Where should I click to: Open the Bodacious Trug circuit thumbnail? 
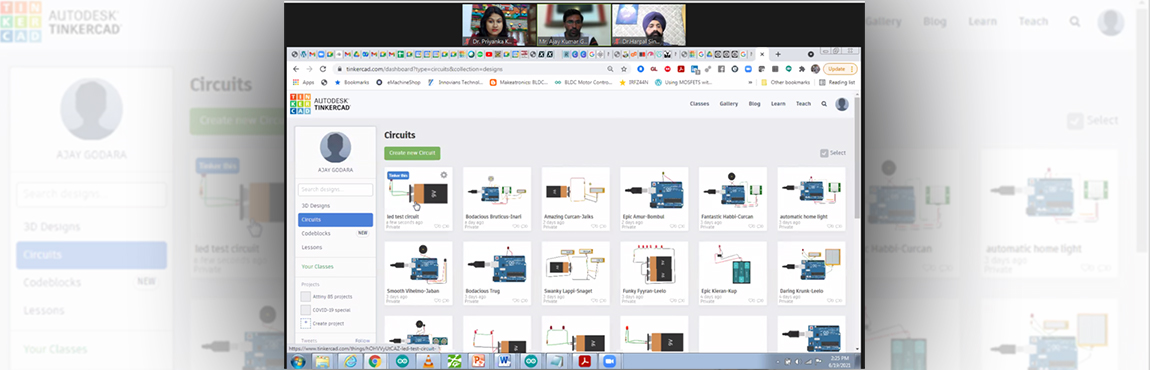point(497,264)
